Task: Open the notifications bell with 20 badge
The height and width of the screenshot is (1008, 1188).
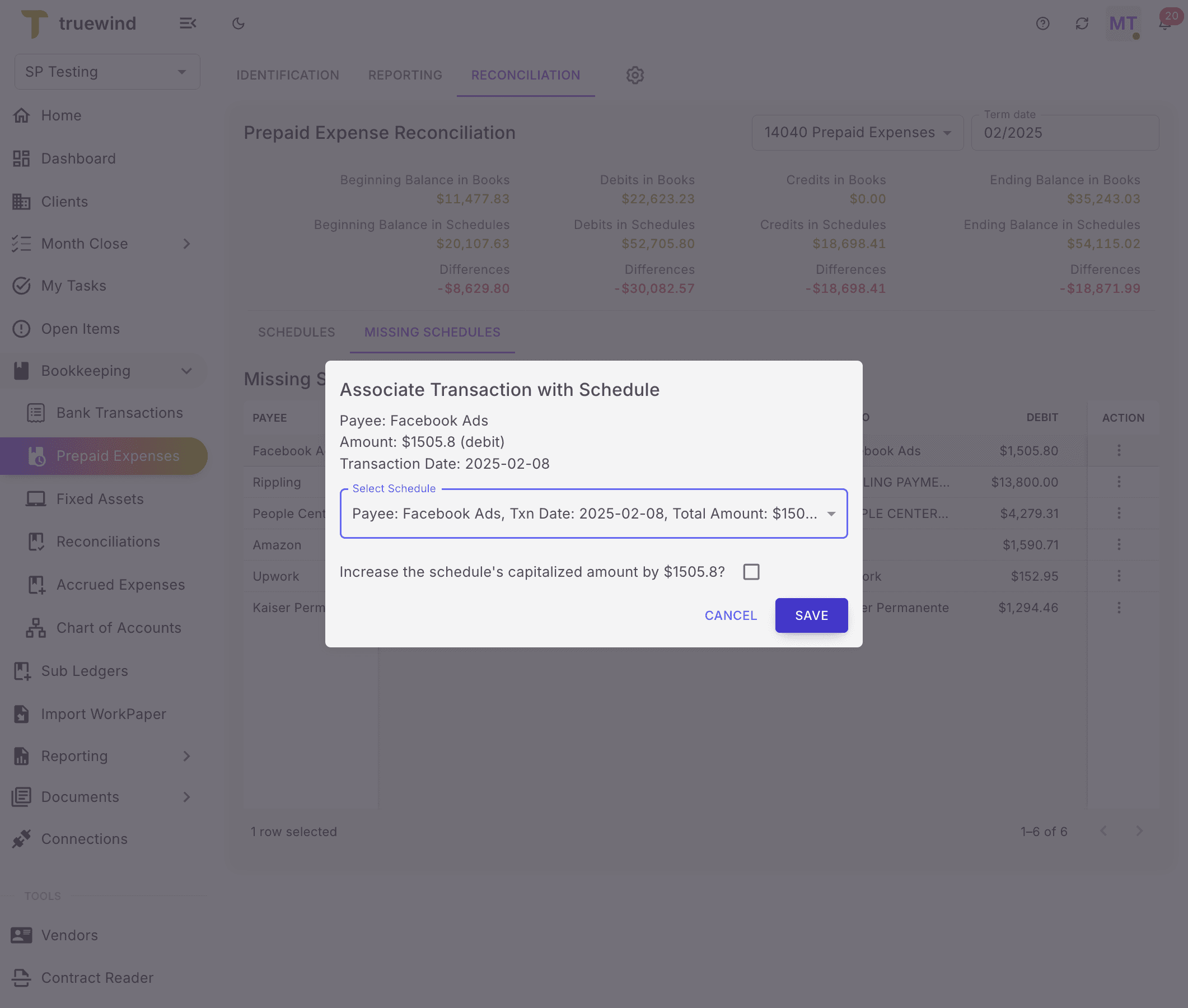Action: tap(1164, 24)
